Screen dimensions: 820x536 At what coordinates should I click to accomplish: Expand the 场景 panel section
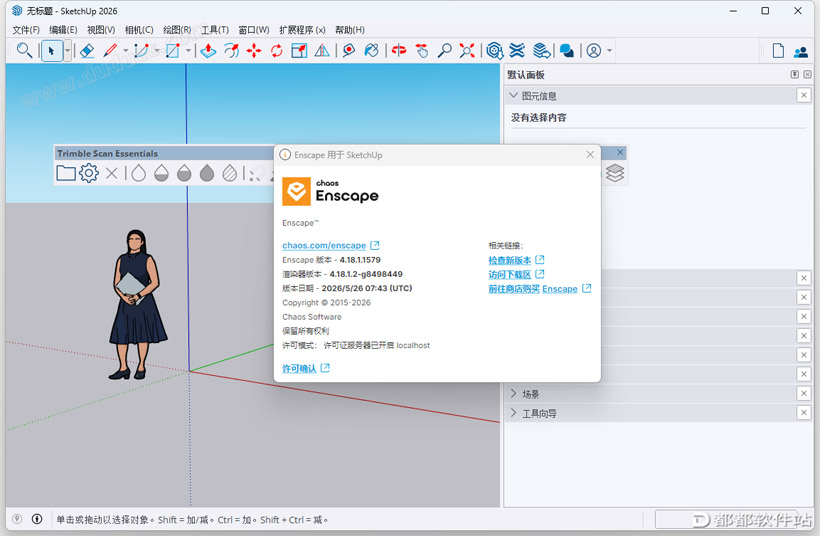514,393
